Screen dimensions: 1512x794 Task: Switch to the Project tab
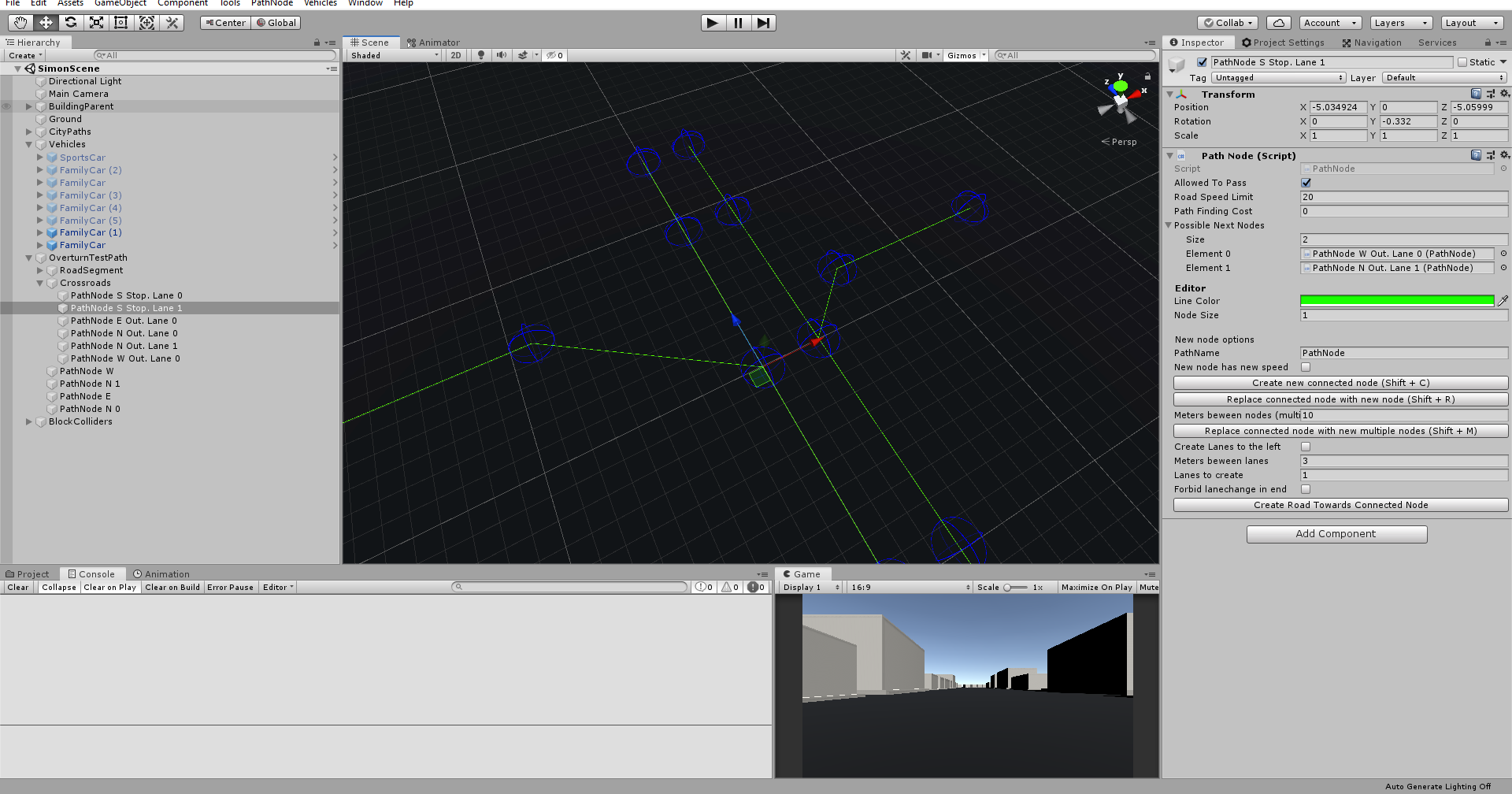point(27,574)
